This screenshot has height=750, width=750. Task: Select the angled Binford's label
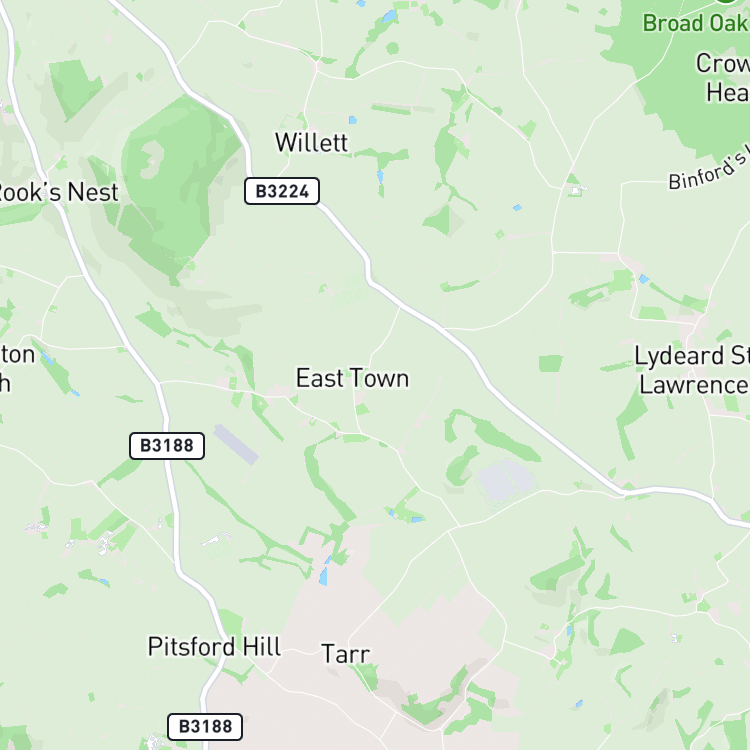709,168
